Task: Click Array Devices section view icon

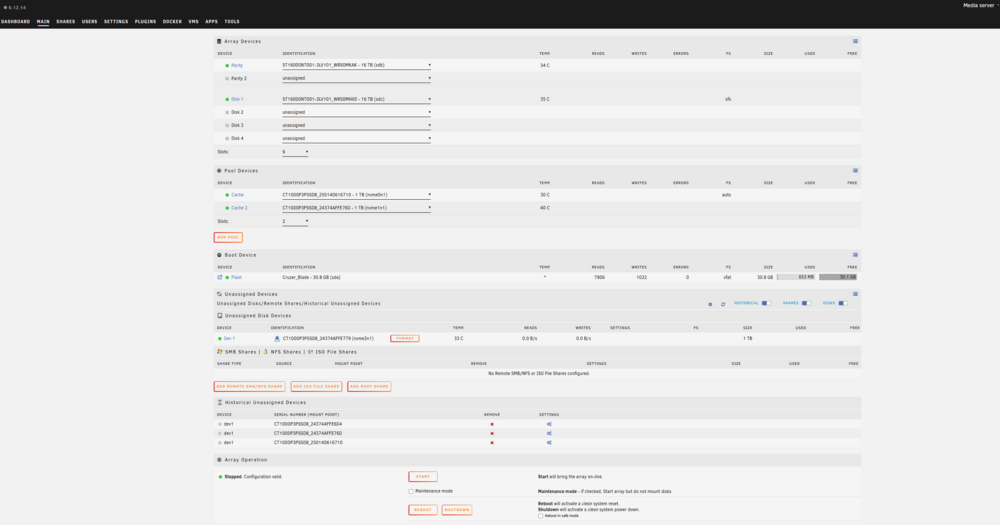Action: tap(855, 41)
